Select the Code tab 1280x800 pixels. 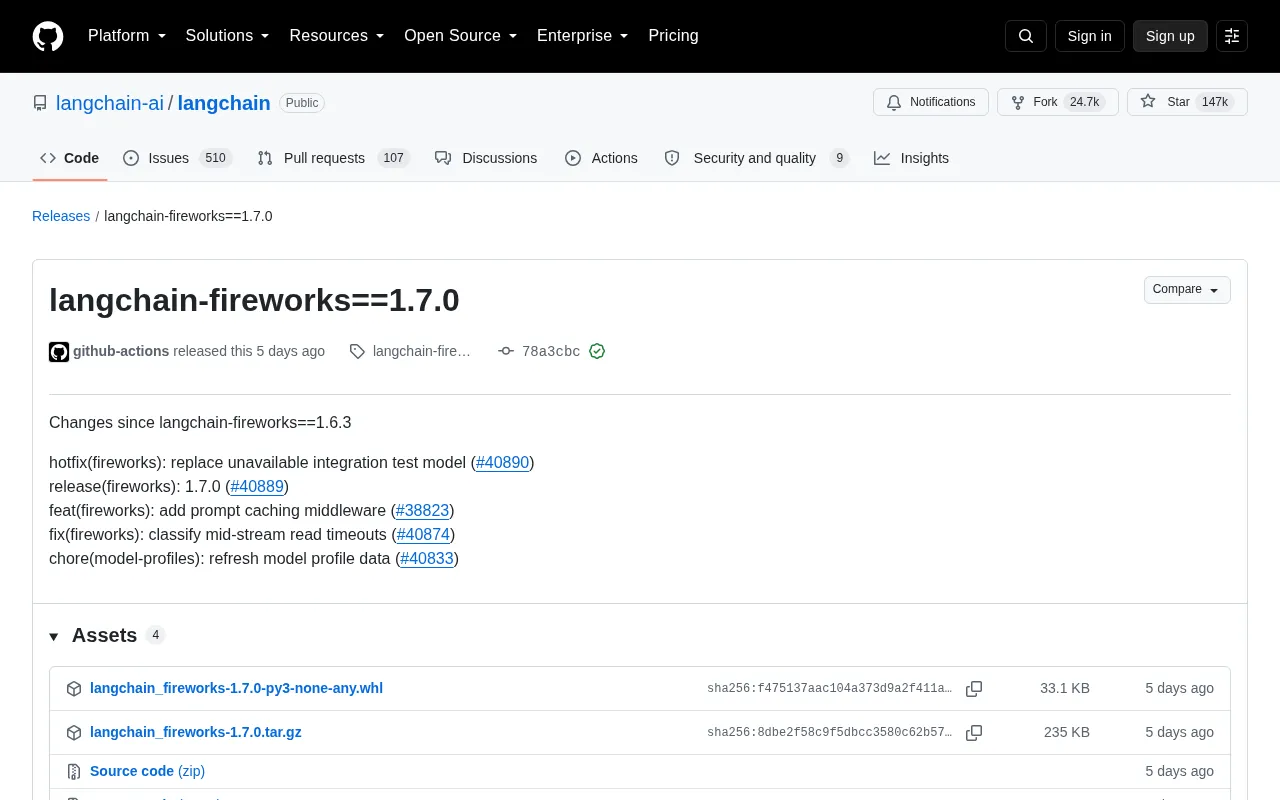pyautogui.click(x=70, y=158)
